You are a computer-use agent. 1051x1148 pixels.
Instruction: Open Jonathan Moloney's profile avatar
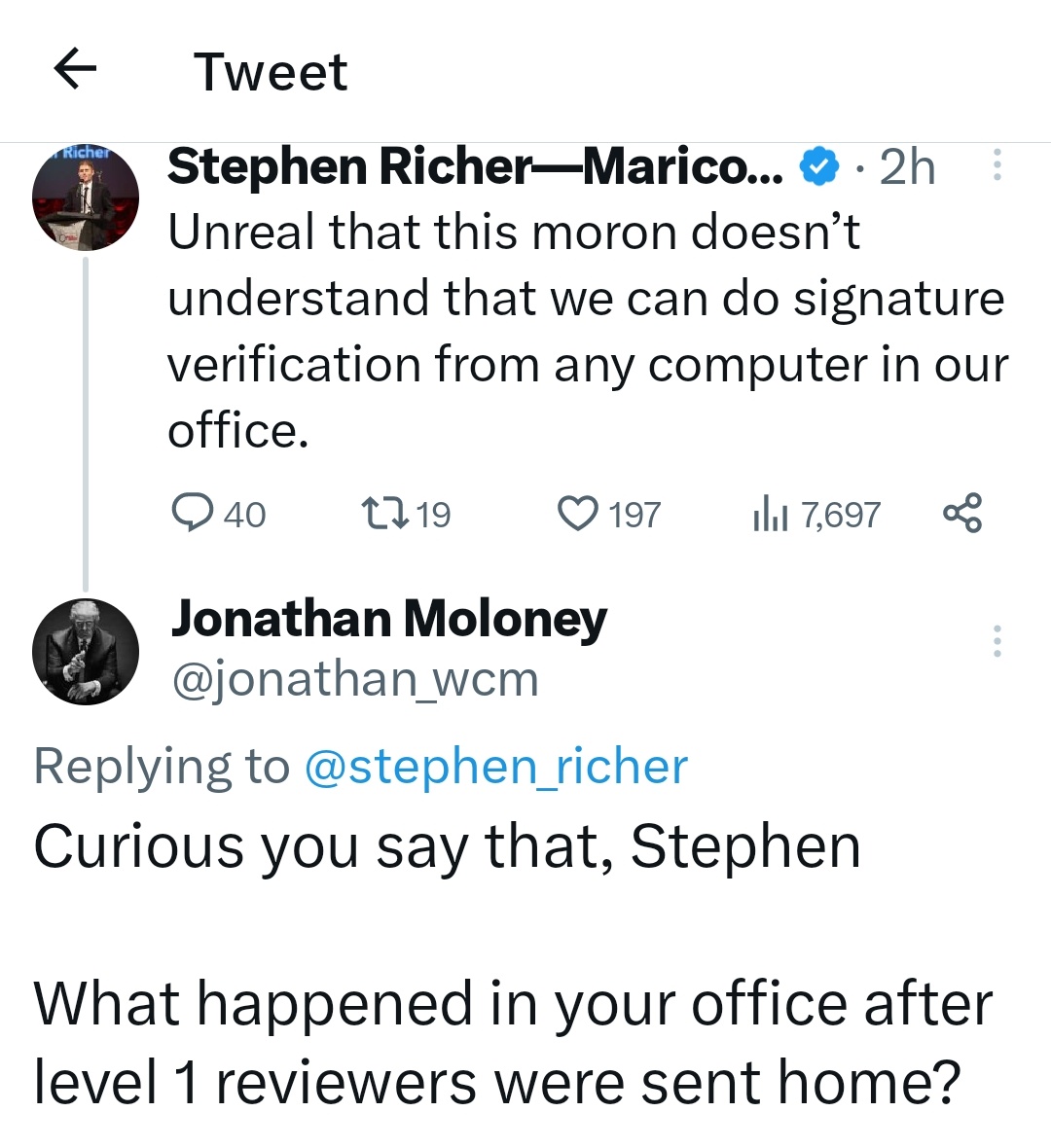click(85, 653)
